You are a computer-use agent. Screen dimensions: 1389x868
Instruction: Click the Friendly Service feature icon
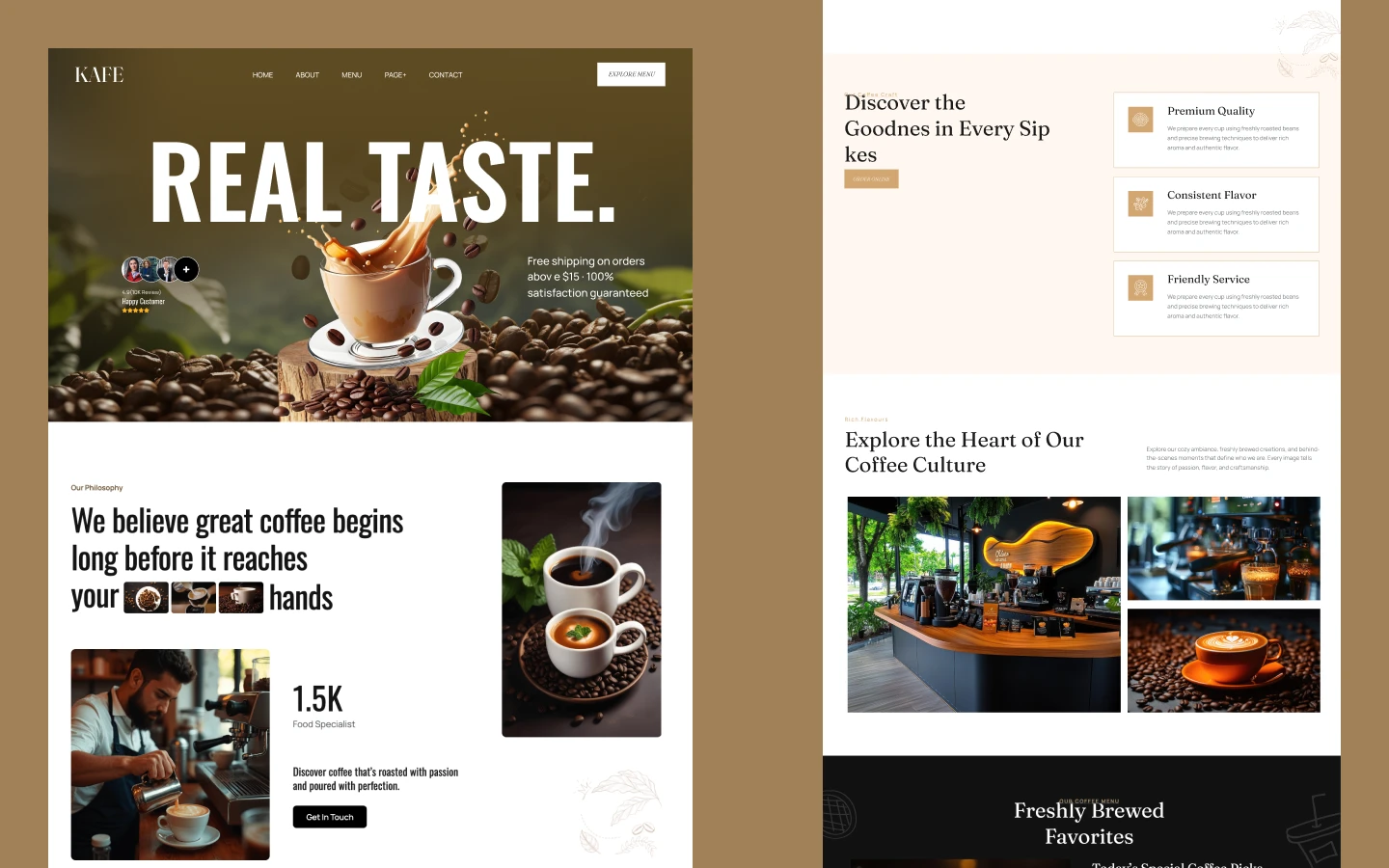1140,287
